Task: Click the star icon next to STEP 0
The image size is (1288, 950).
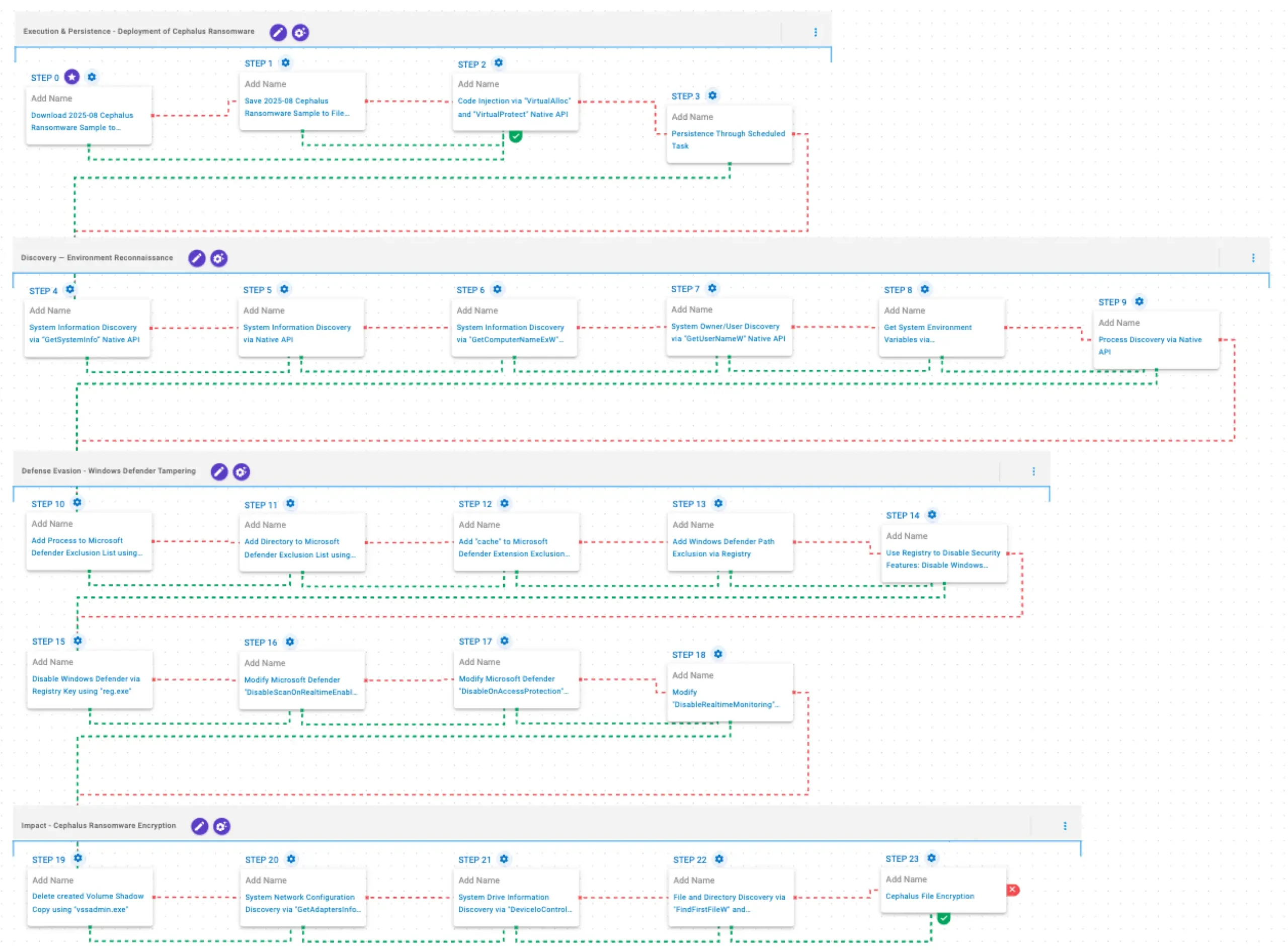Action: (72, 77)
